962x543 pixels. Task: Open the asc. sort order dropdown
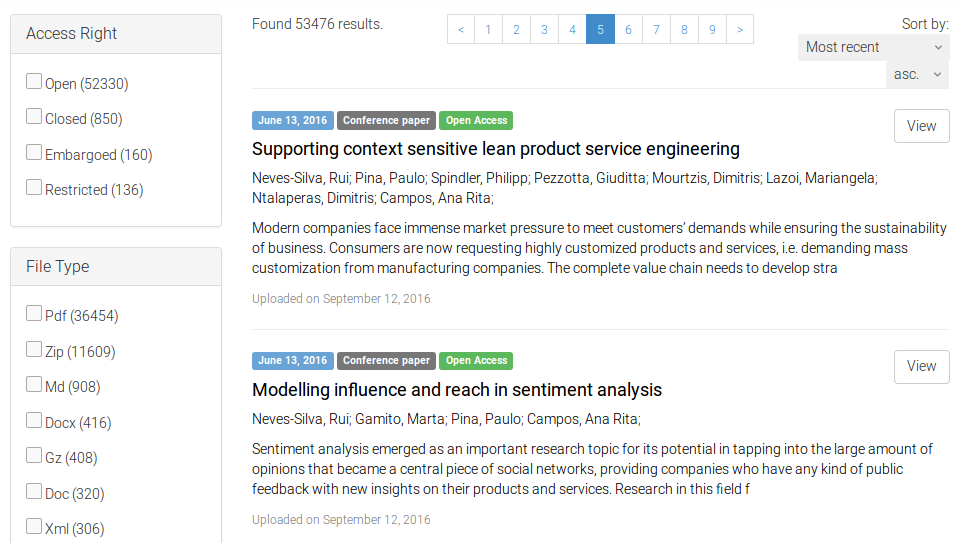[x=917, y=74]
